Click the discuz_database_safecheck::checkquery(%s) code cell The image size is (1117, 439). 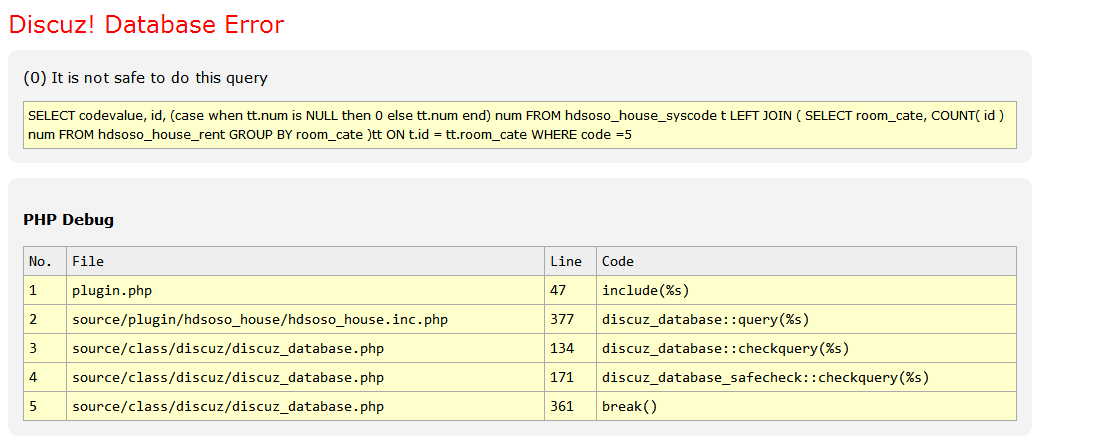point(765,377)
